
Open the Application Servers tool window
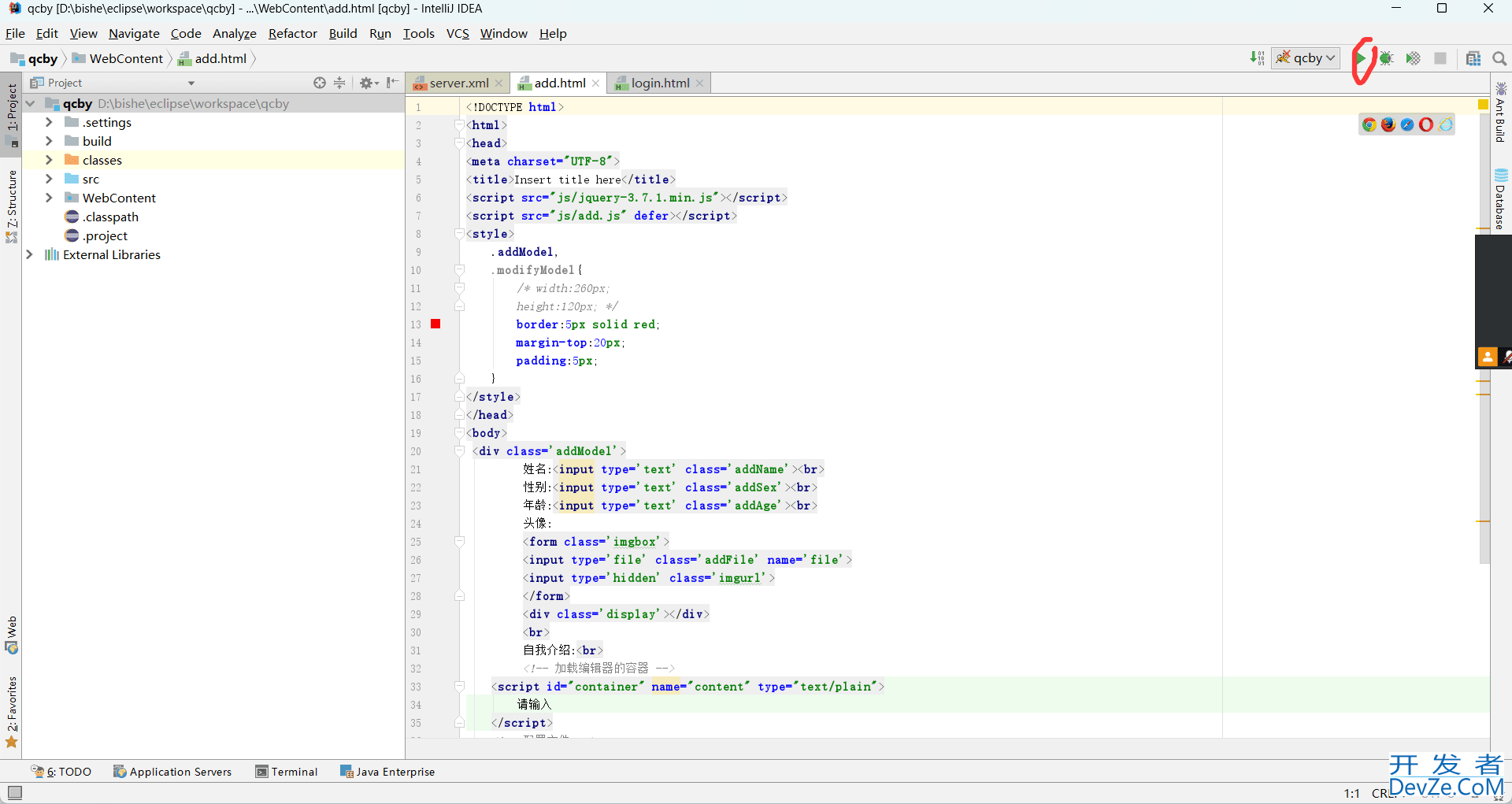click(x=172, y=772)
